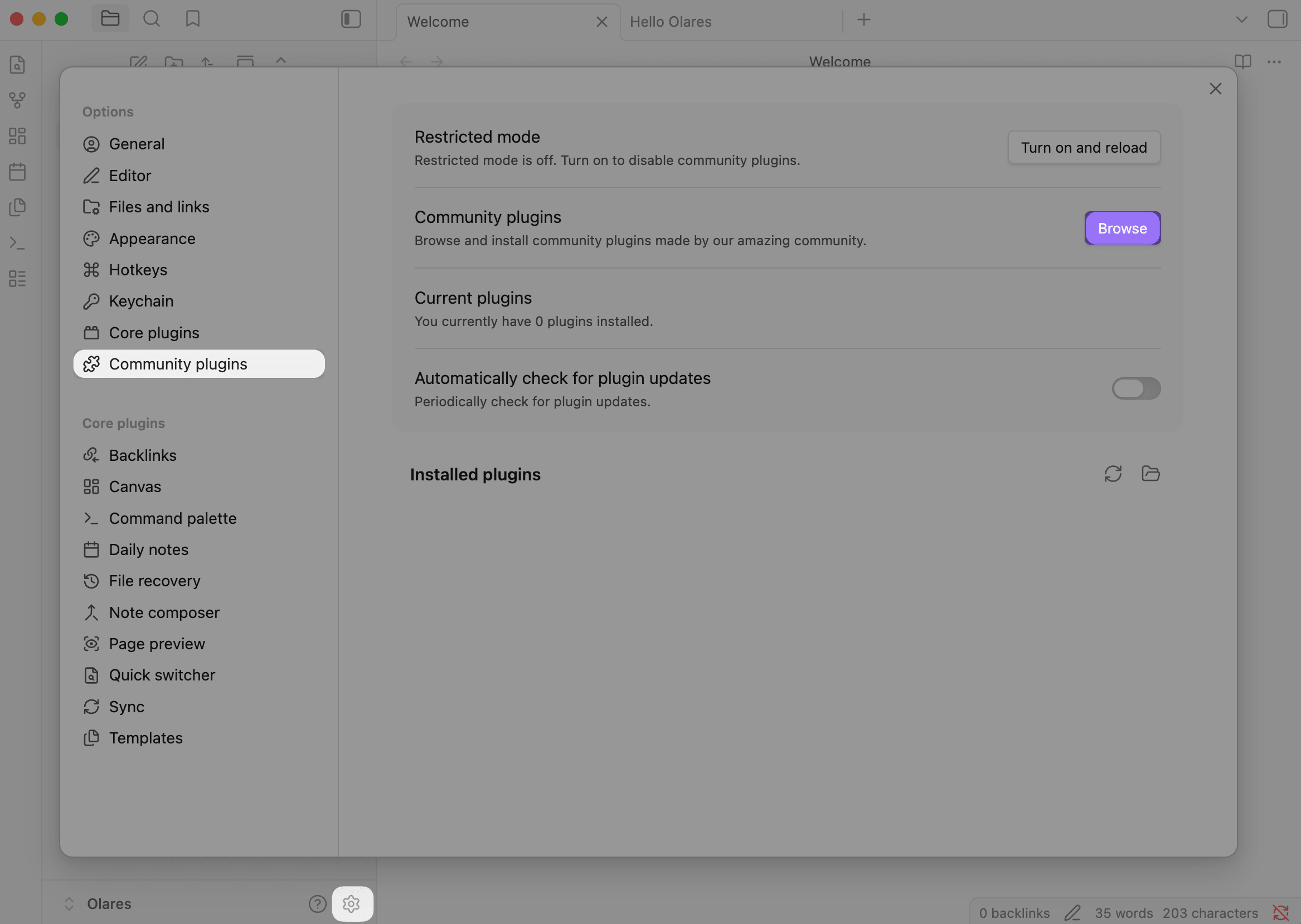
Task: Open General settings
Action: click(x=199, y=144)
